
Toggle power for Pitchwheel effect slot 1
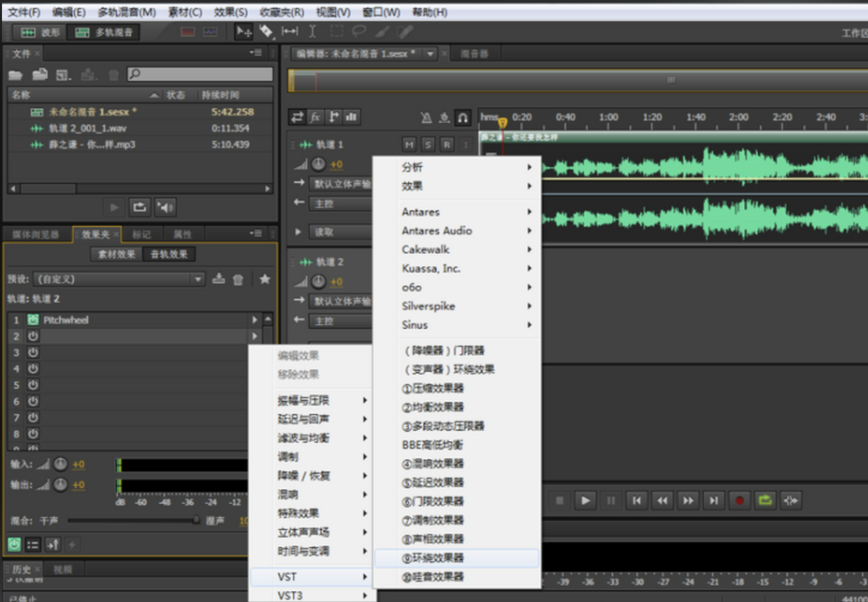click(33, 320)
